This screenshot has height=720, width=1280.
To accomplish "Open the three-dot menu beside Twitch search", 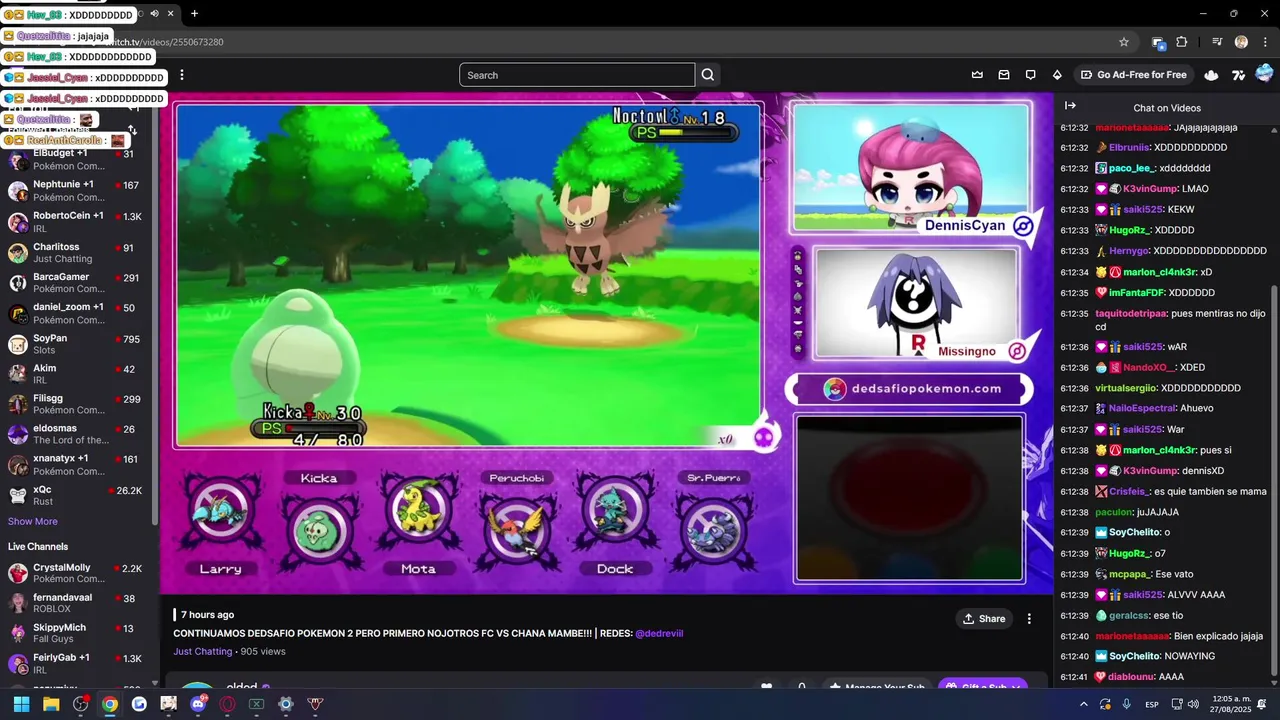I will point(182,75).
